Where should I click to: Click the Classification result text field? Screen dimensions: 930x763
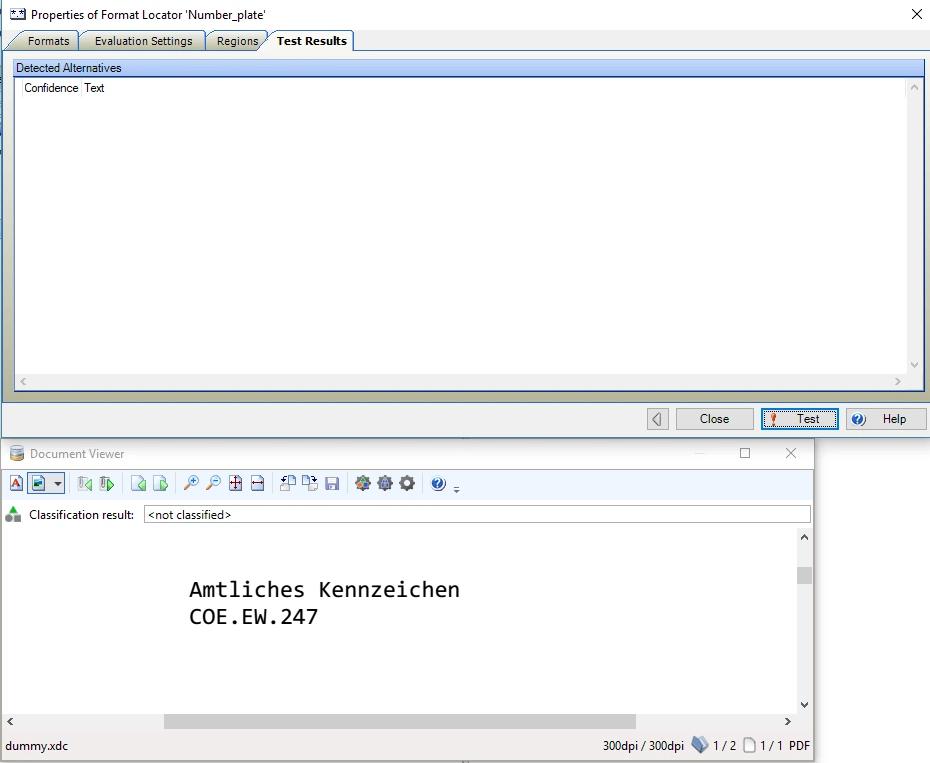[476, 514]
